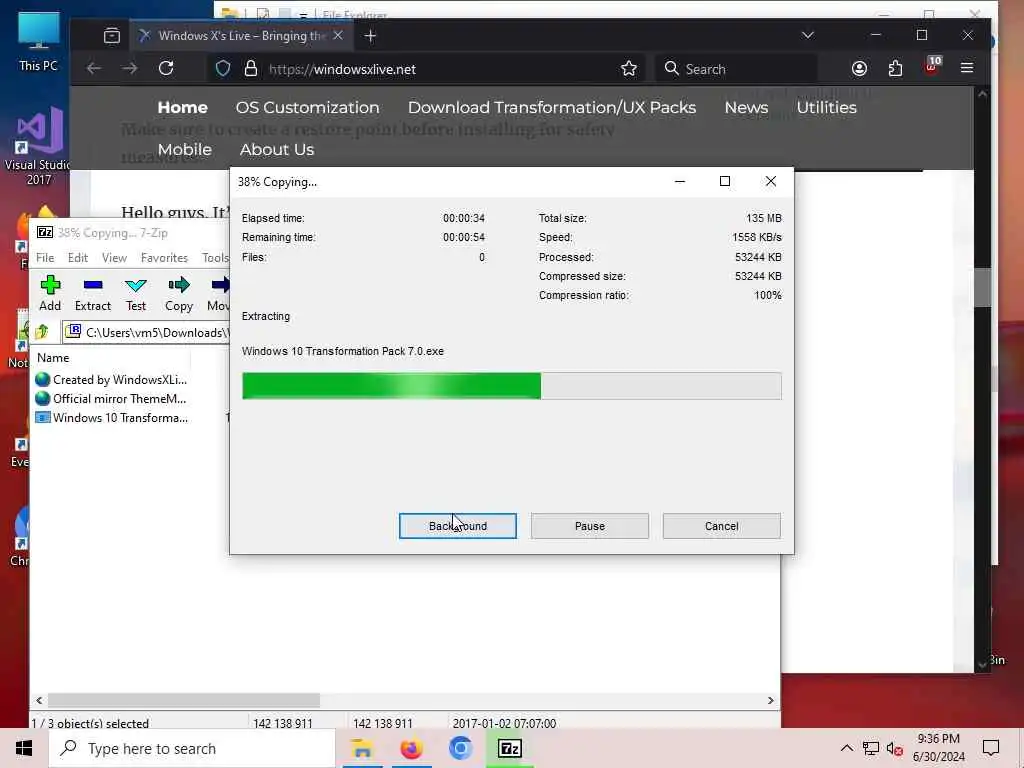1024x768 pixels.
Task: Open File Explorer from the taskbar
Action: coord(362,748)
